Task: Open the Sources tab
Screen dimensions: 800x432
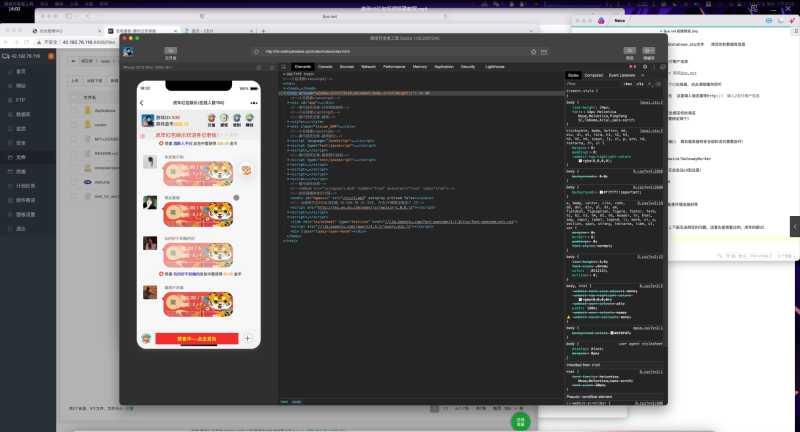Action: (346, 67)
